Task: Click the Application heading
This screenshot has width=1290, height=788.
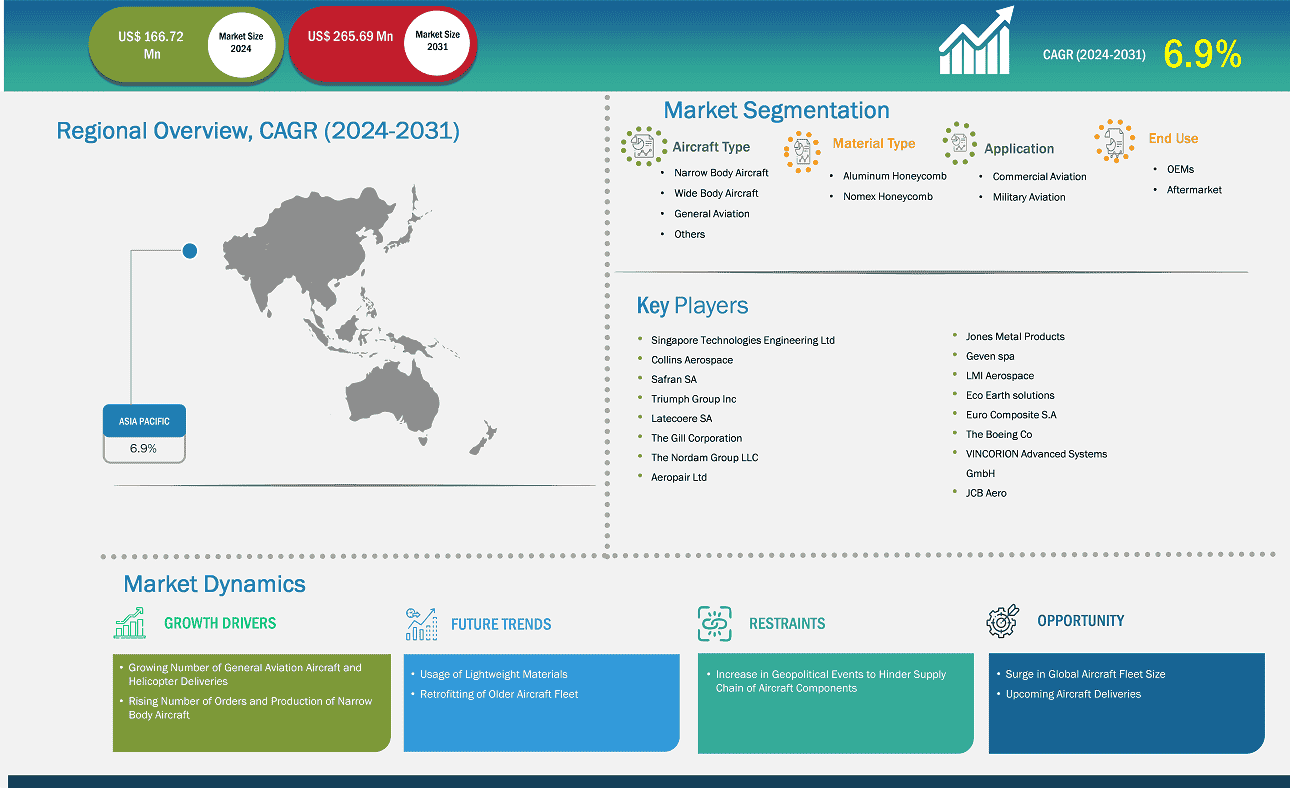Action: coord(1019,148)
